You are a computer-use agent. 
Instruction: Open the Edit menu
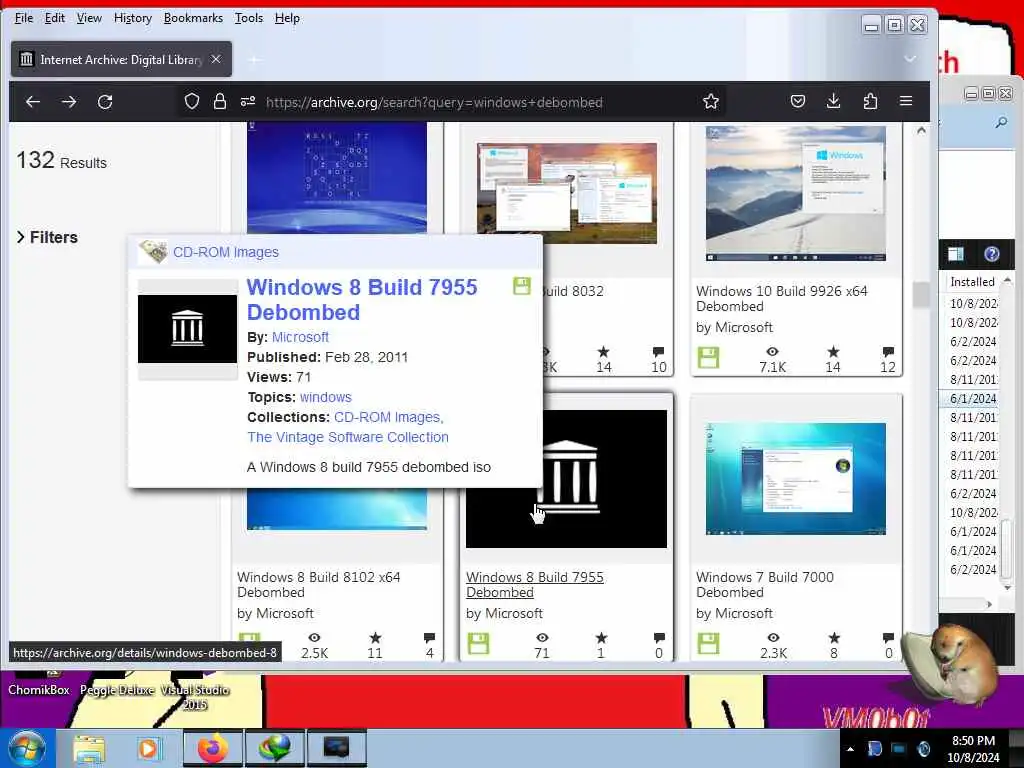[x=55, y=18]
